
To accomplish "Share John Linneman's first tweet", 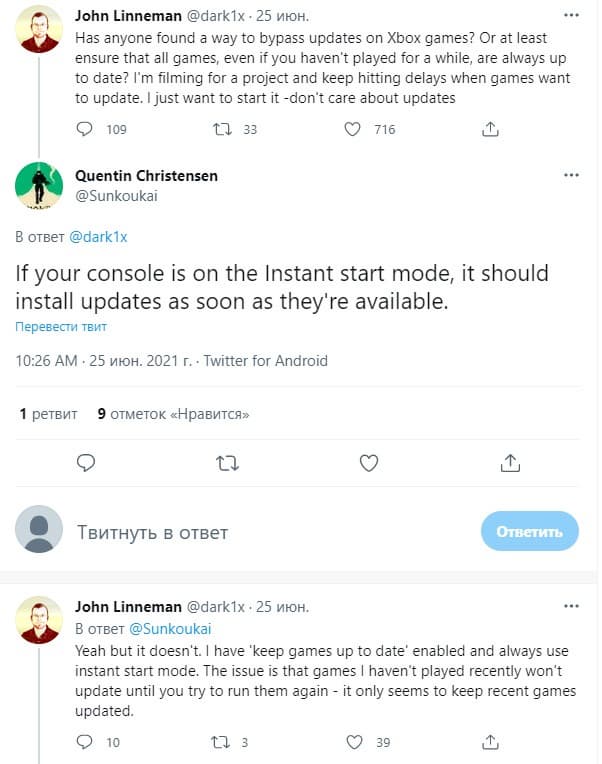I will [490, 129].
